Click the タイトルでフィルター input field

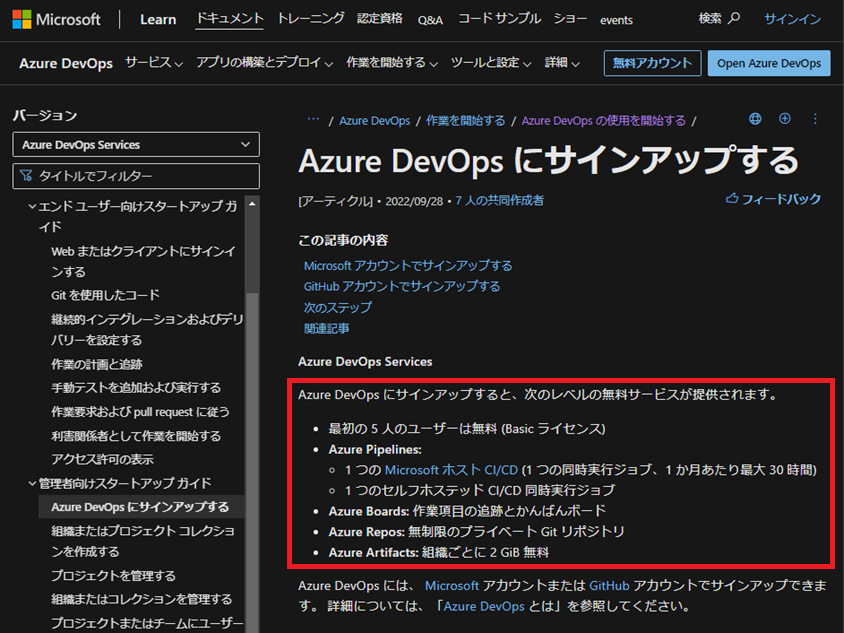tap(136, 176)
